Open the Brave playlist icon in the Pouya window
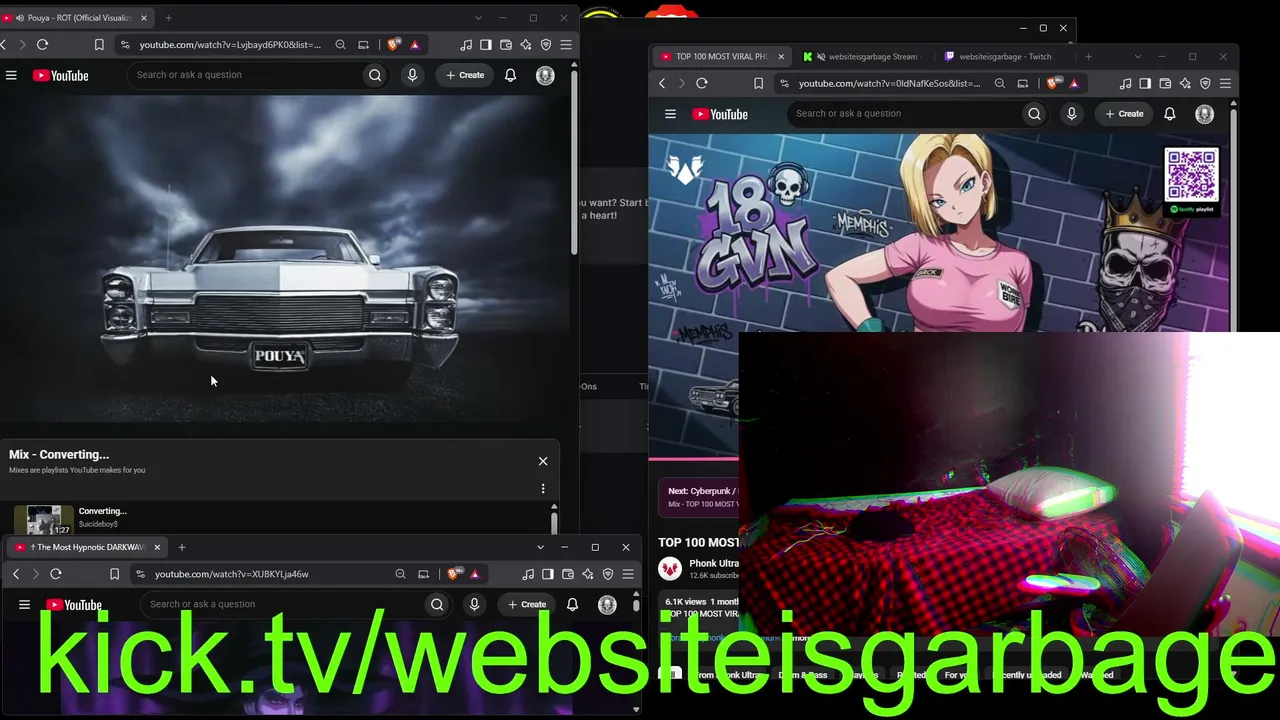The image size is (1280, 720). [x=466, y=44]
